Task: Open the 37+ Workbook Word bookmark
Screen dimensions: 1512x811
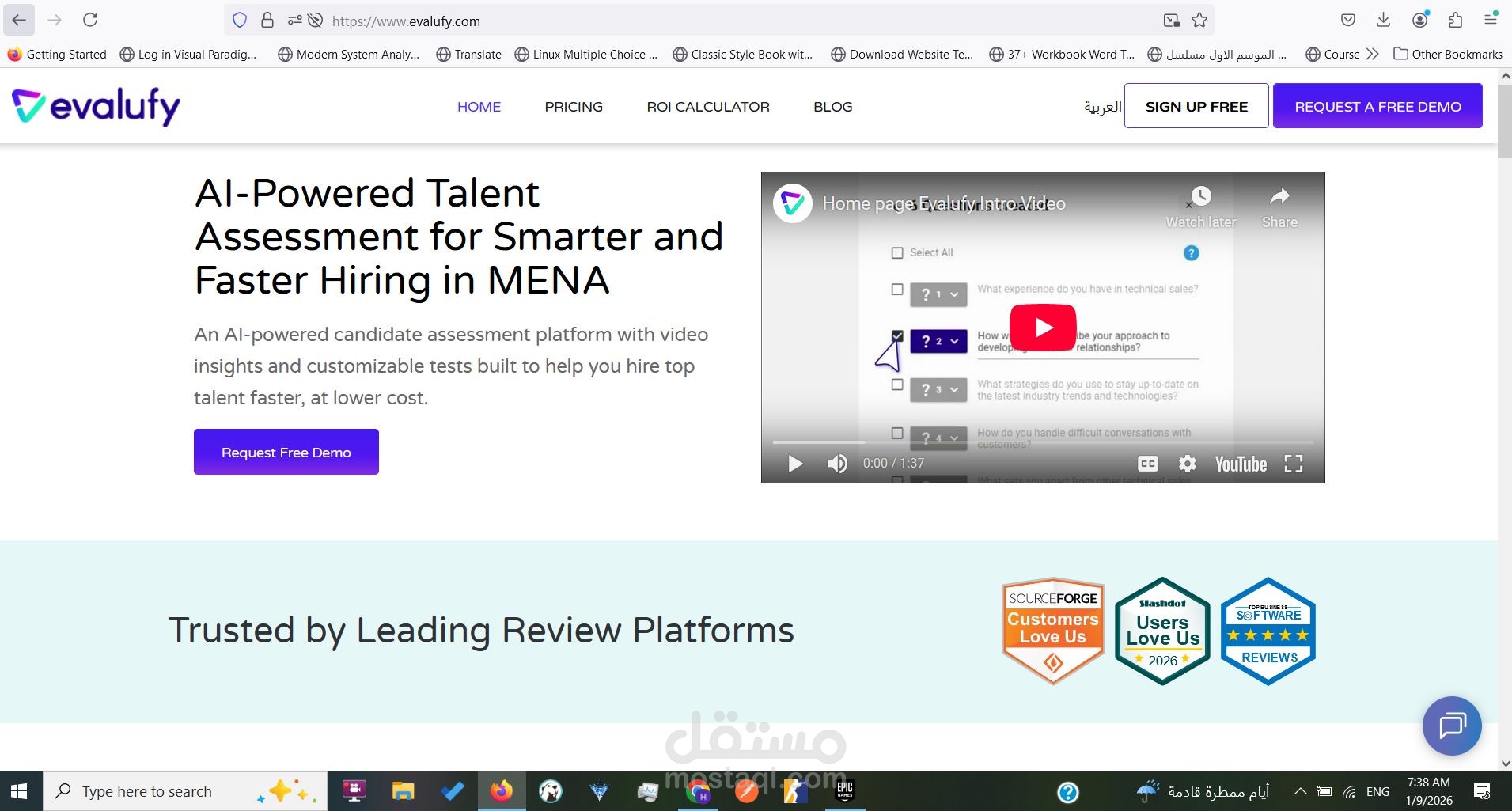Action: pos(1062,54)
